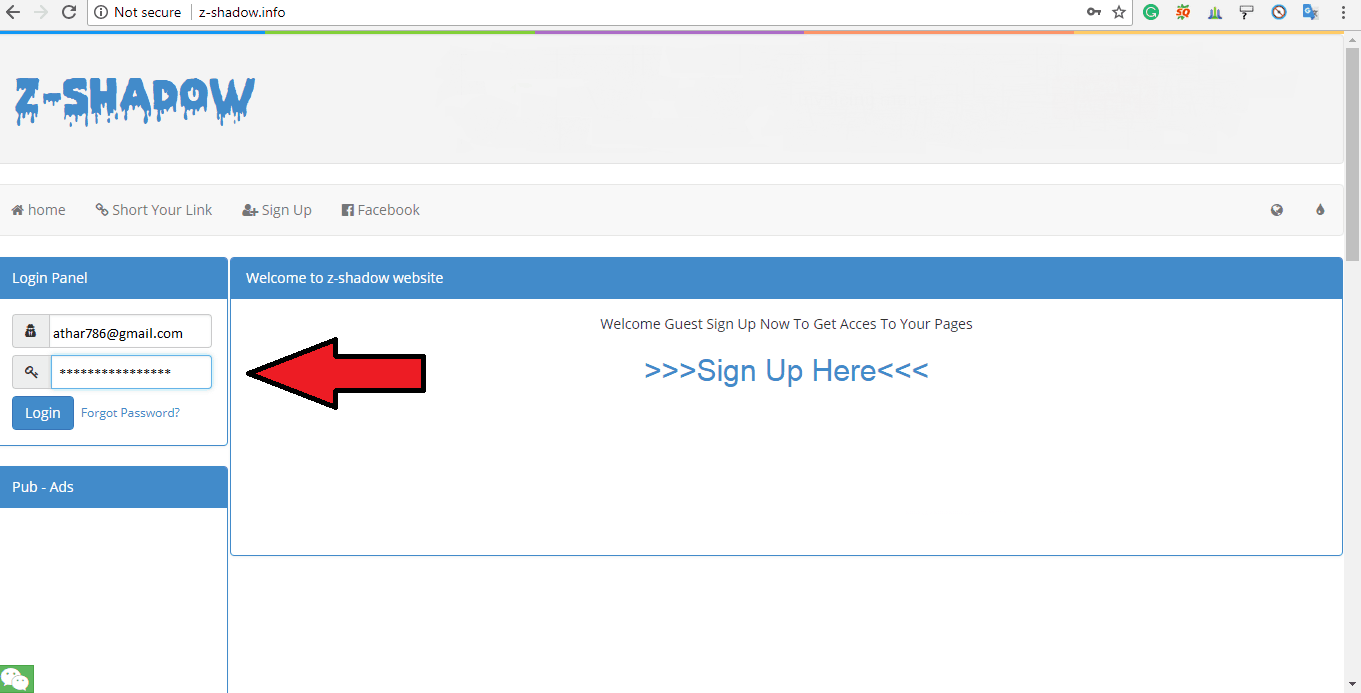Viewport: 1361px width, 693px height.
Task: Click the z-shadow logo
Action: pyautogui.click(x=135, y=100)
